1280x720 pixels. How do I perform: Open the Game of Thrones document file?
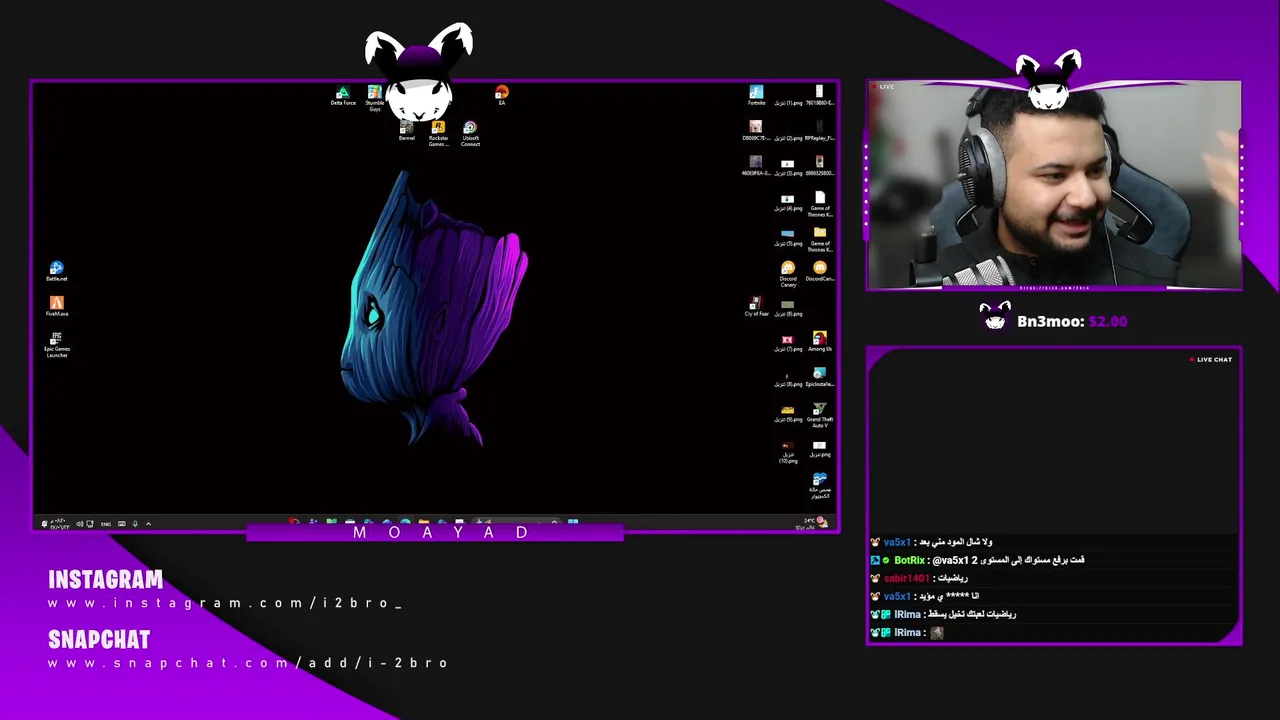820,205
